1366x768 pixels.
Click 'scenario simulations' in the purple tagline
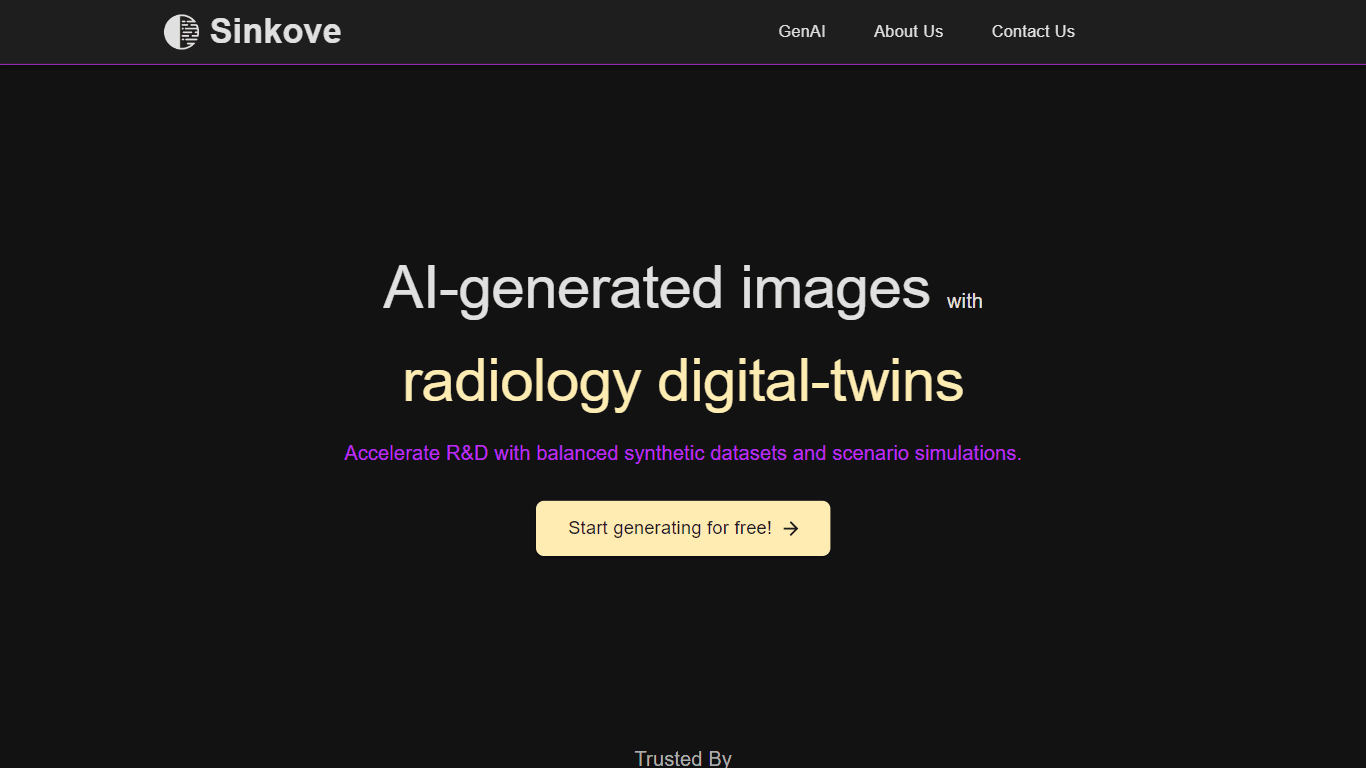(927, 453)
